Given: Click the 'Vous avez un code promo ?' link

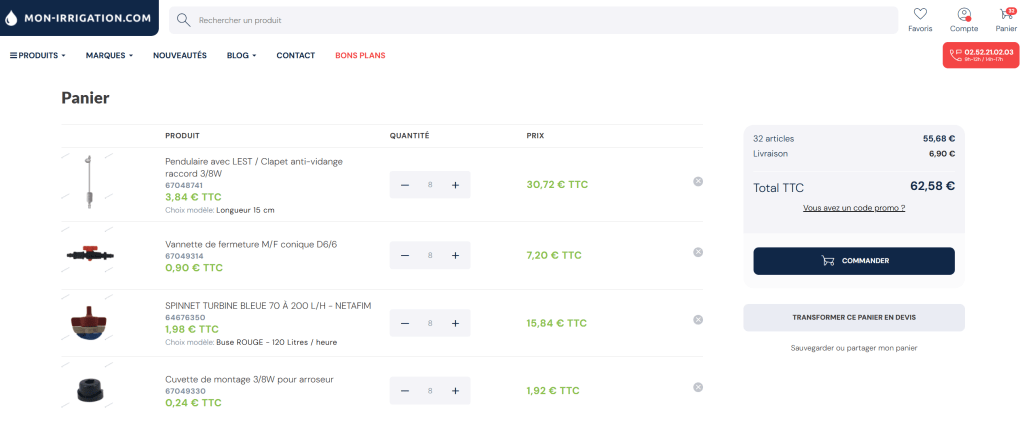Looking at the screenshot, I should pos(854,208).
